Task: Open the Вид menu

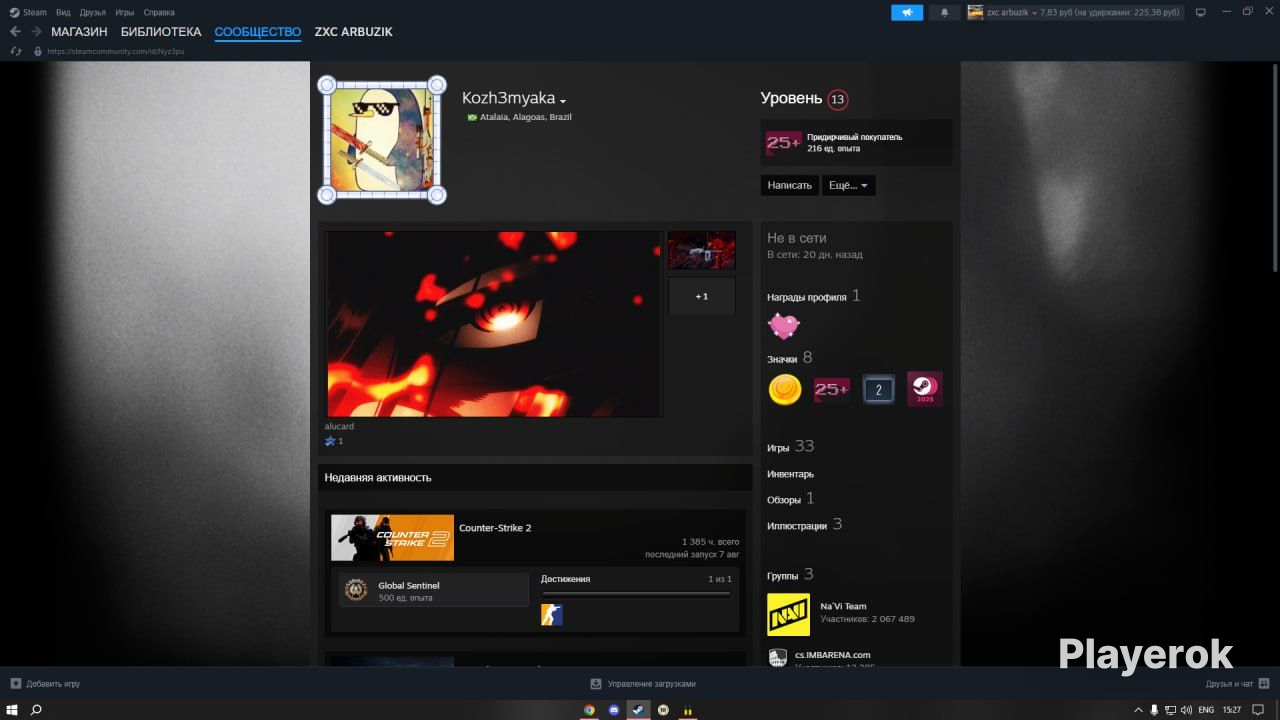Action: (63, 12)
